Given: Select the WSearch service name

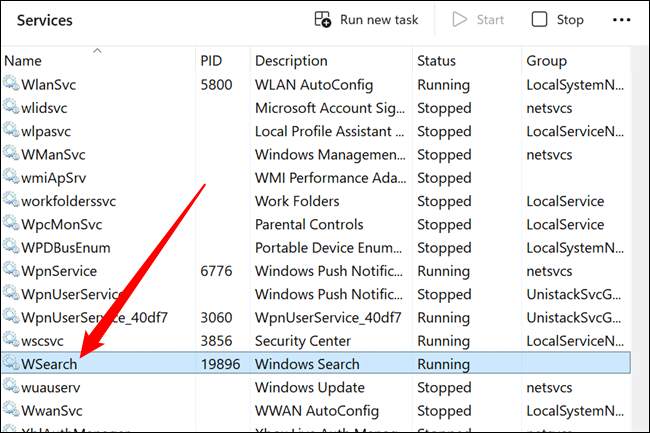Looking at the screenshot, I should click(x=49, y=364).
